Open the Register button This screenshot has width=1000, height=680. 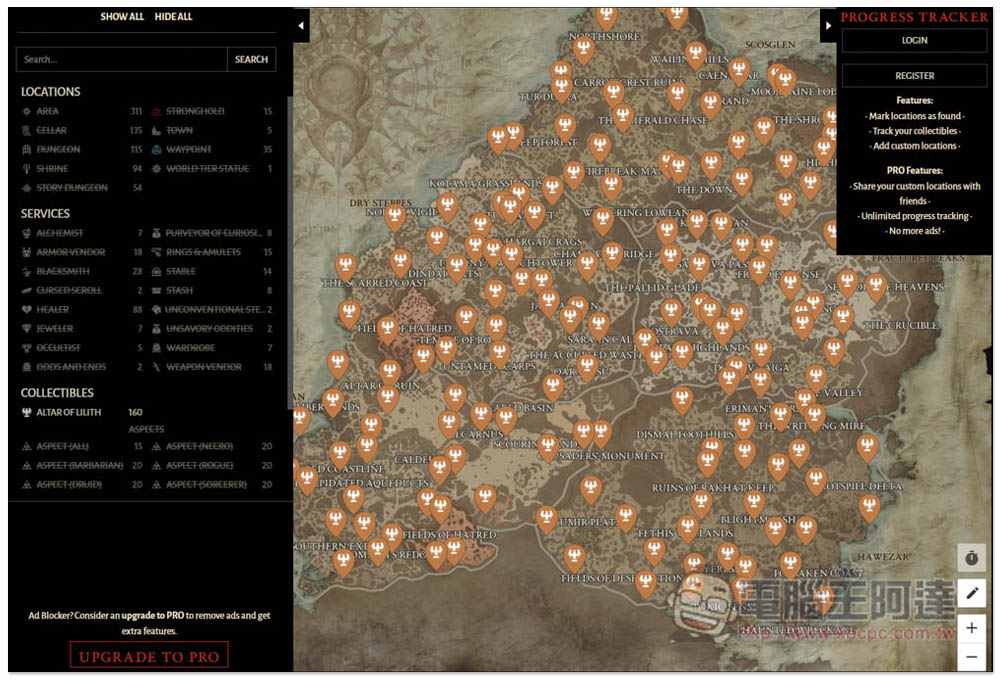(915, 75)
